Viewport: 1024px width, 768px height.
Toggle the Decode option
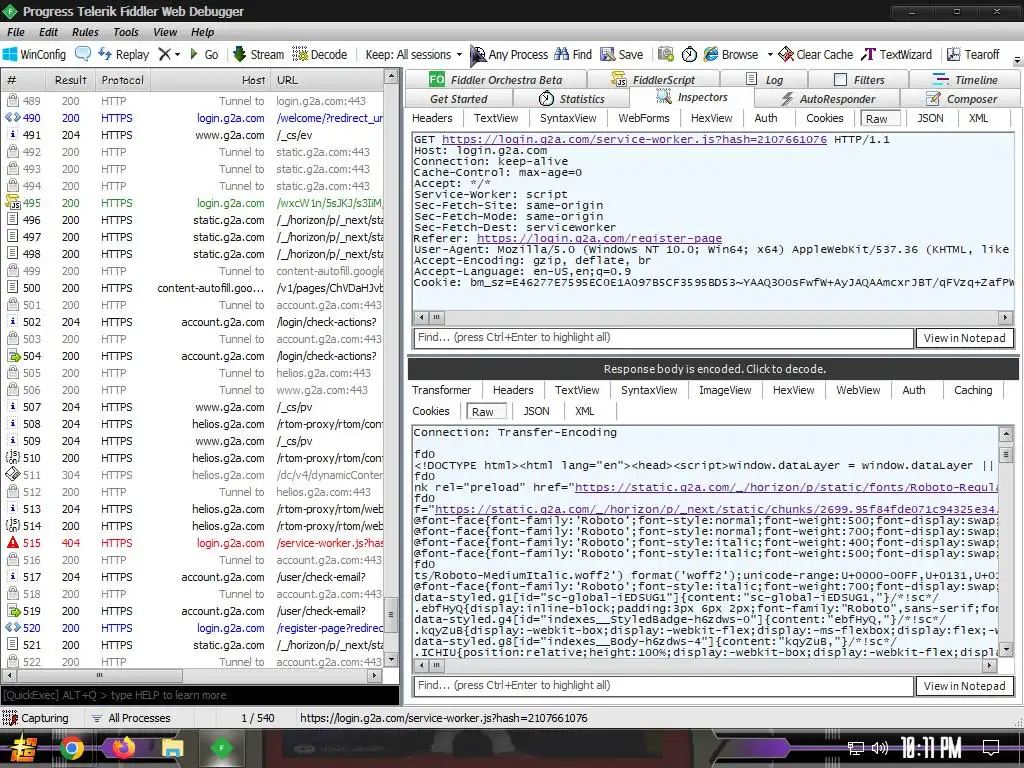(x=319, y=54)
